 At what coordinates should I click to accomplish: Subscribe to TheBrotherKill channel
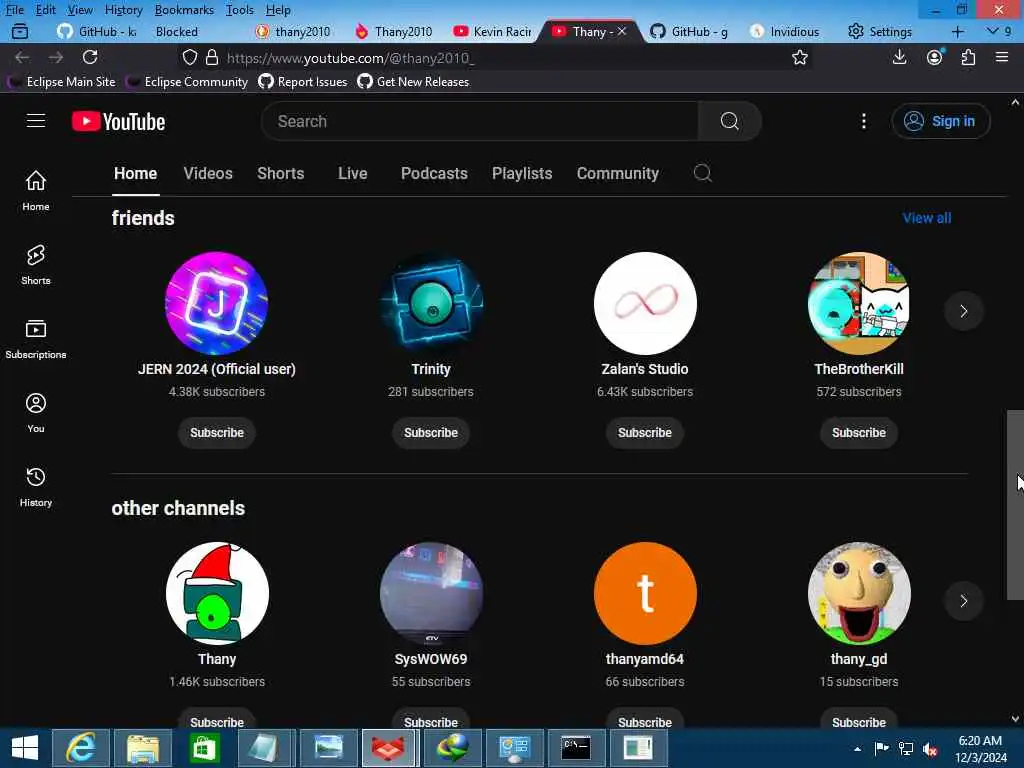[x=859, y=432]
